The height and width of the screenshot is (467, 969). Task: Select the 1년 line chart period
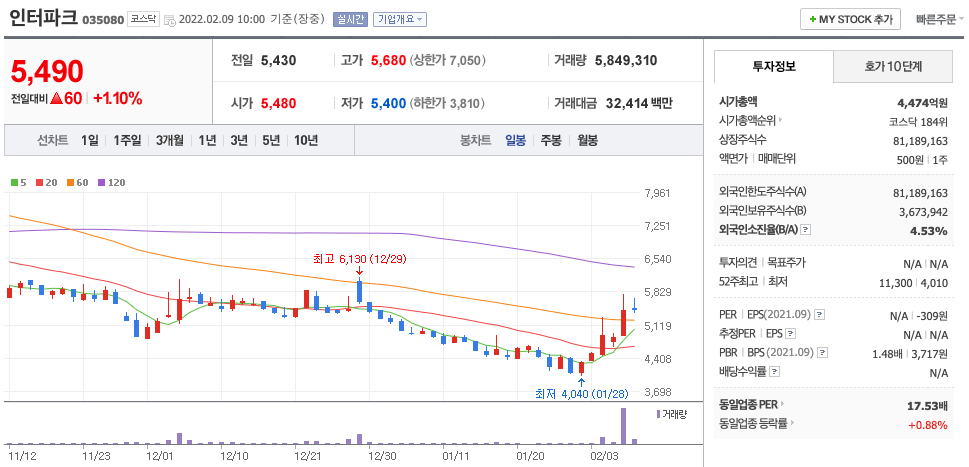[x=207, y=141]
